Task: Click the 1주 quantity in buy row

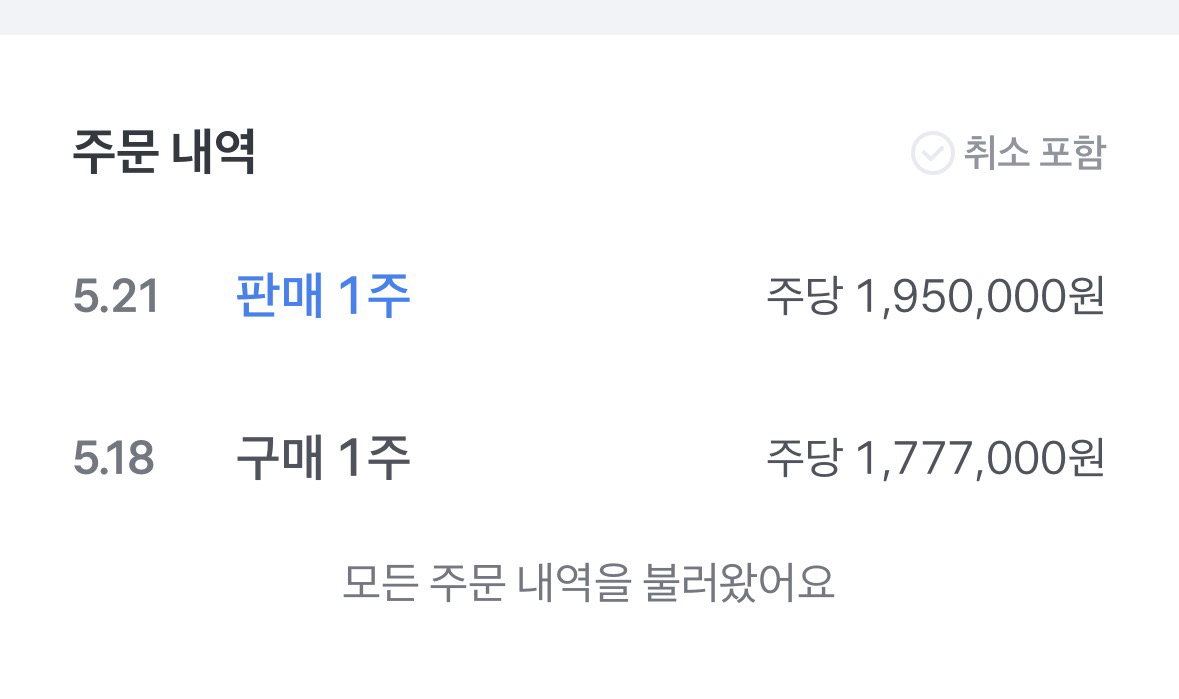Action: [x=374, y=458]
